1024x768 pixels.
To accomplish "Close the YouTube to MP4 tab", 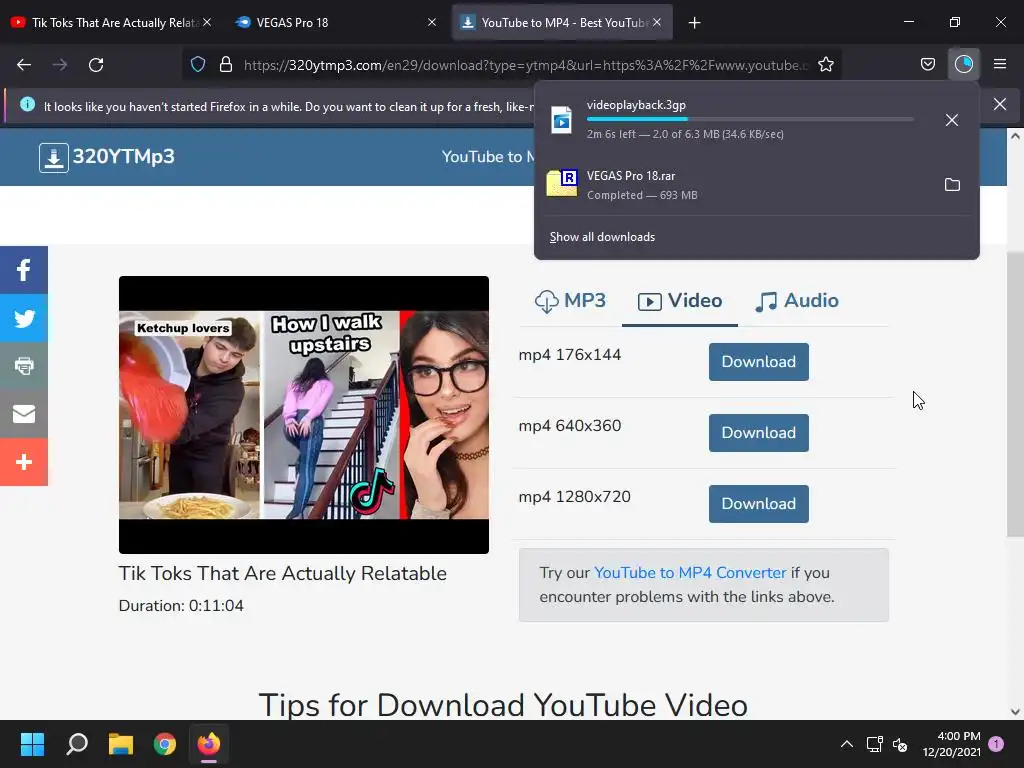I will click(657, 22).
